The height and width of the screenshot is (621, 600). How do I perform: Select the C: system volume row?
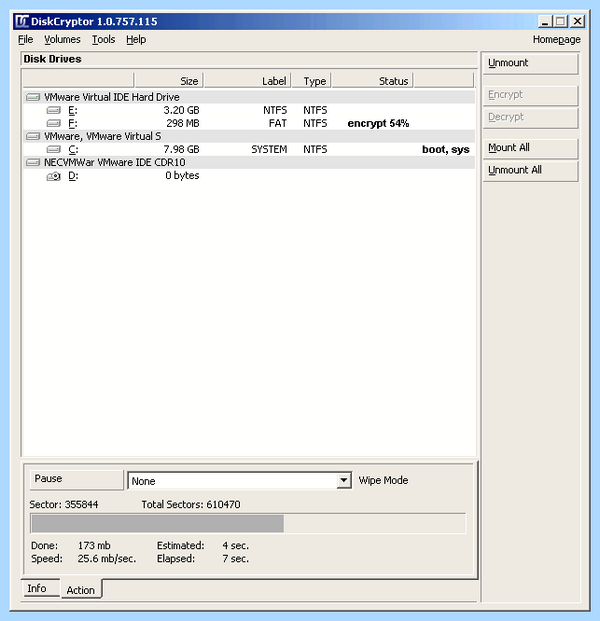click(x=249, y=149)
